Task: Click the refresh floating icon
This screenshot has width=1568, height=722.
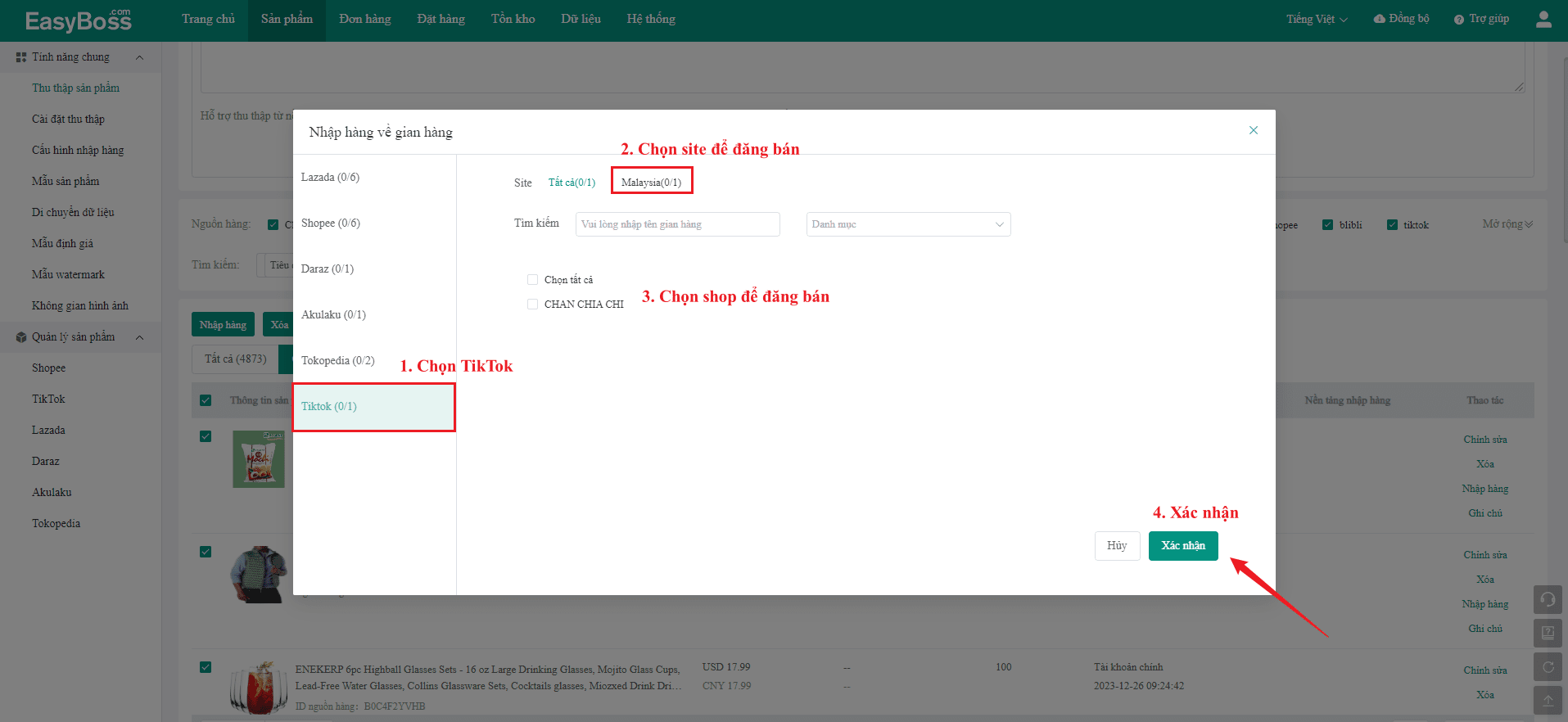Action: (1548, 666)
